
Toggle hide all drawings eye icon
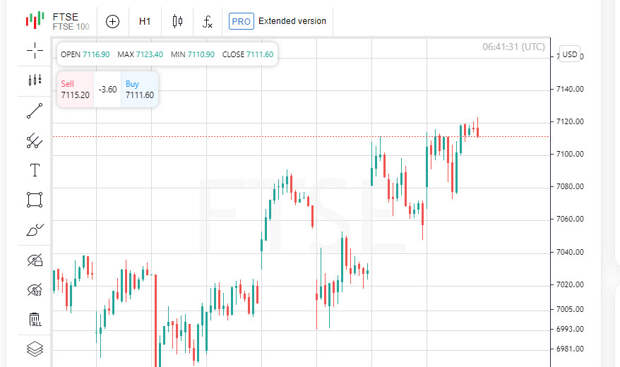(x=35, y=260)
